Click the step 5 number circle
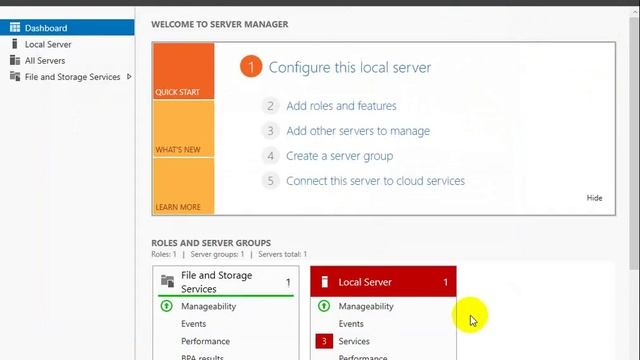The image size is (640, 360). (x=270, y=180)
